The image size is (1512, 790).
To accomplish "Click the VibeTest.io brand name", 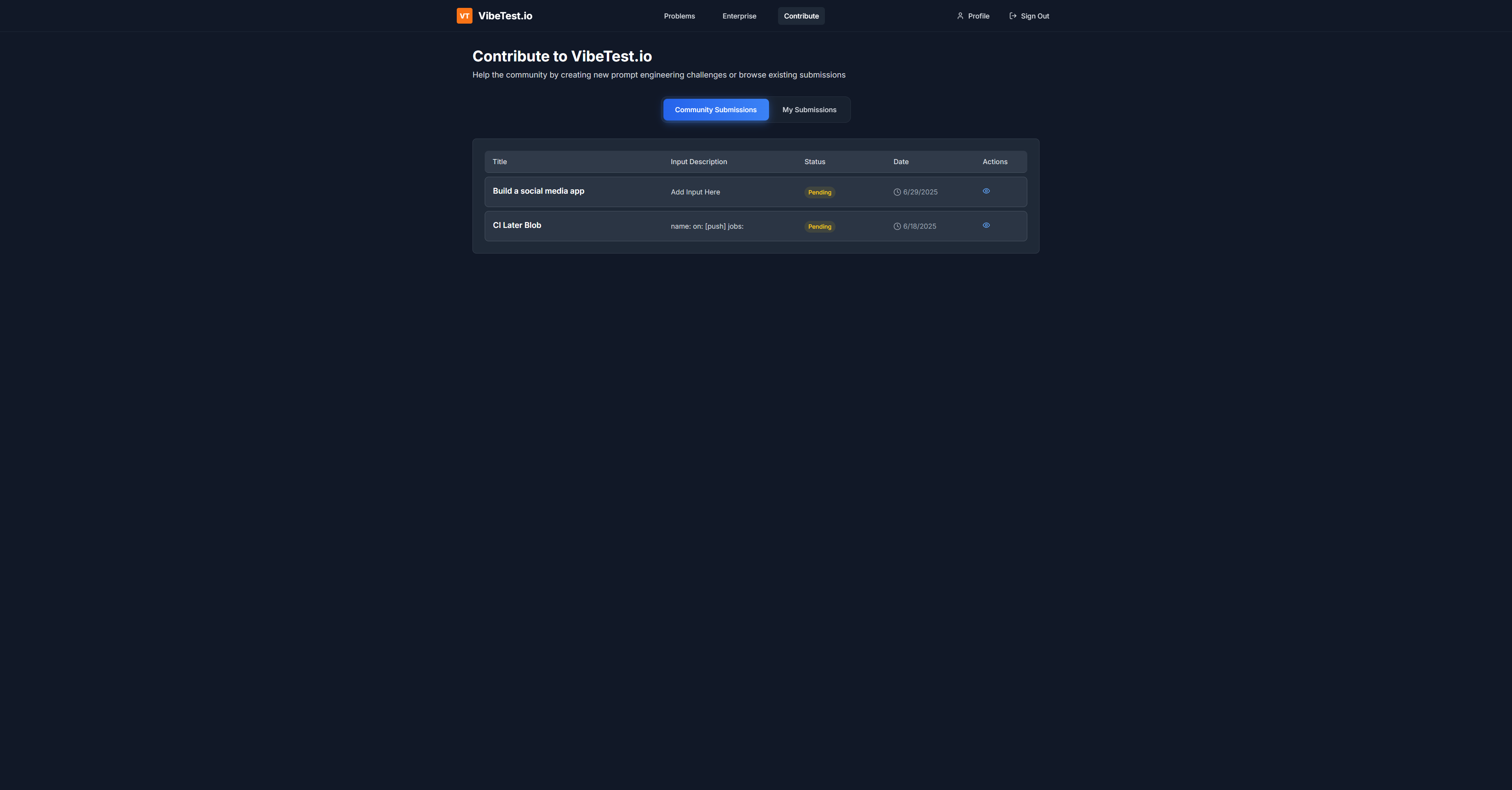I will coord(505,16).
